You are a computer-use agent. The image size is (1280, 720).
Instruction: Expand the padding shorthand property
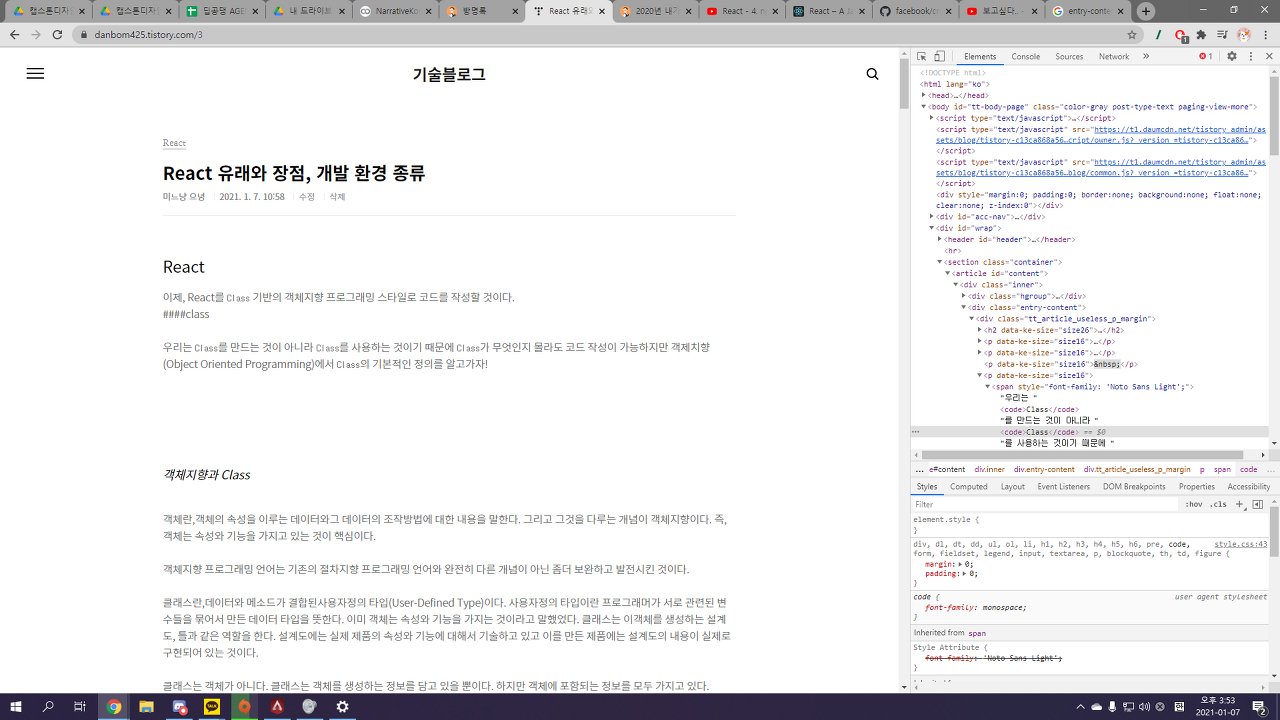(x=962, y=574)
